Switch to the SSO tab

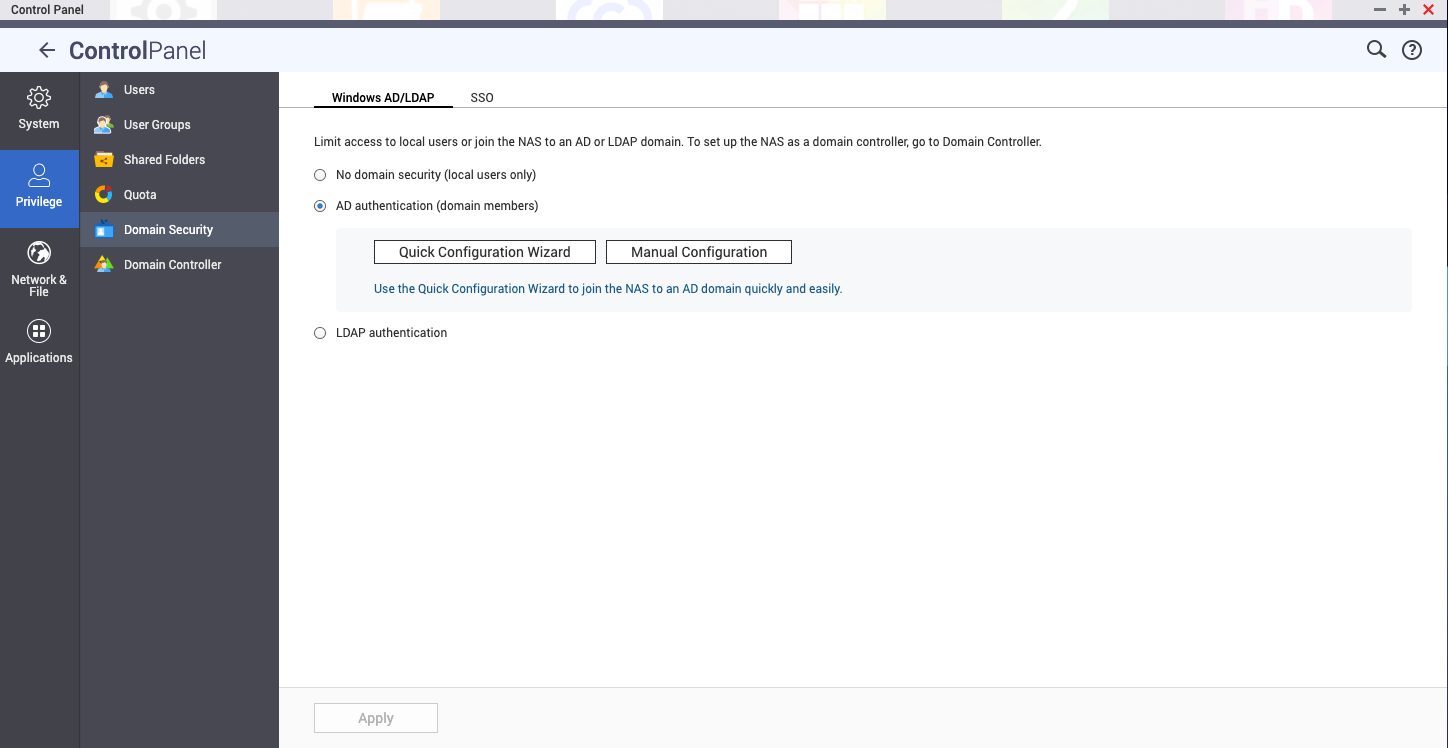(x=482, y=98)
